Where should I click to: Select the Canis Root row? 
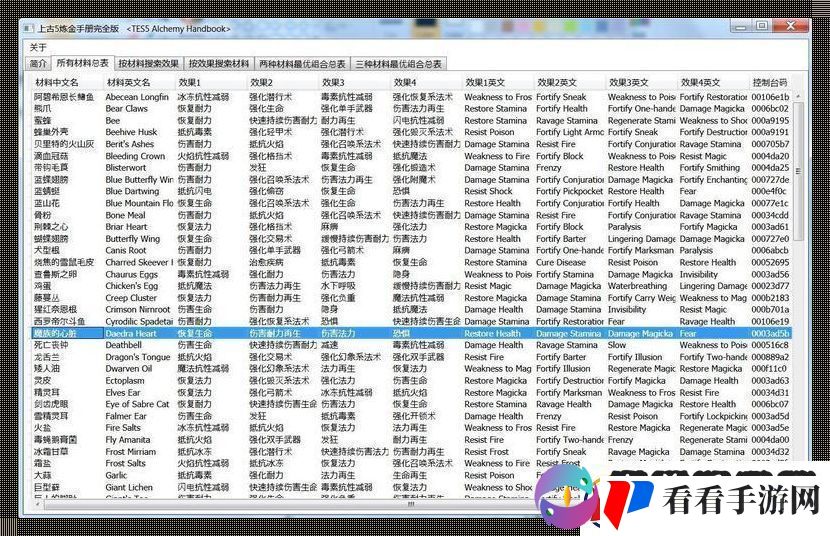tap(412, 250)
